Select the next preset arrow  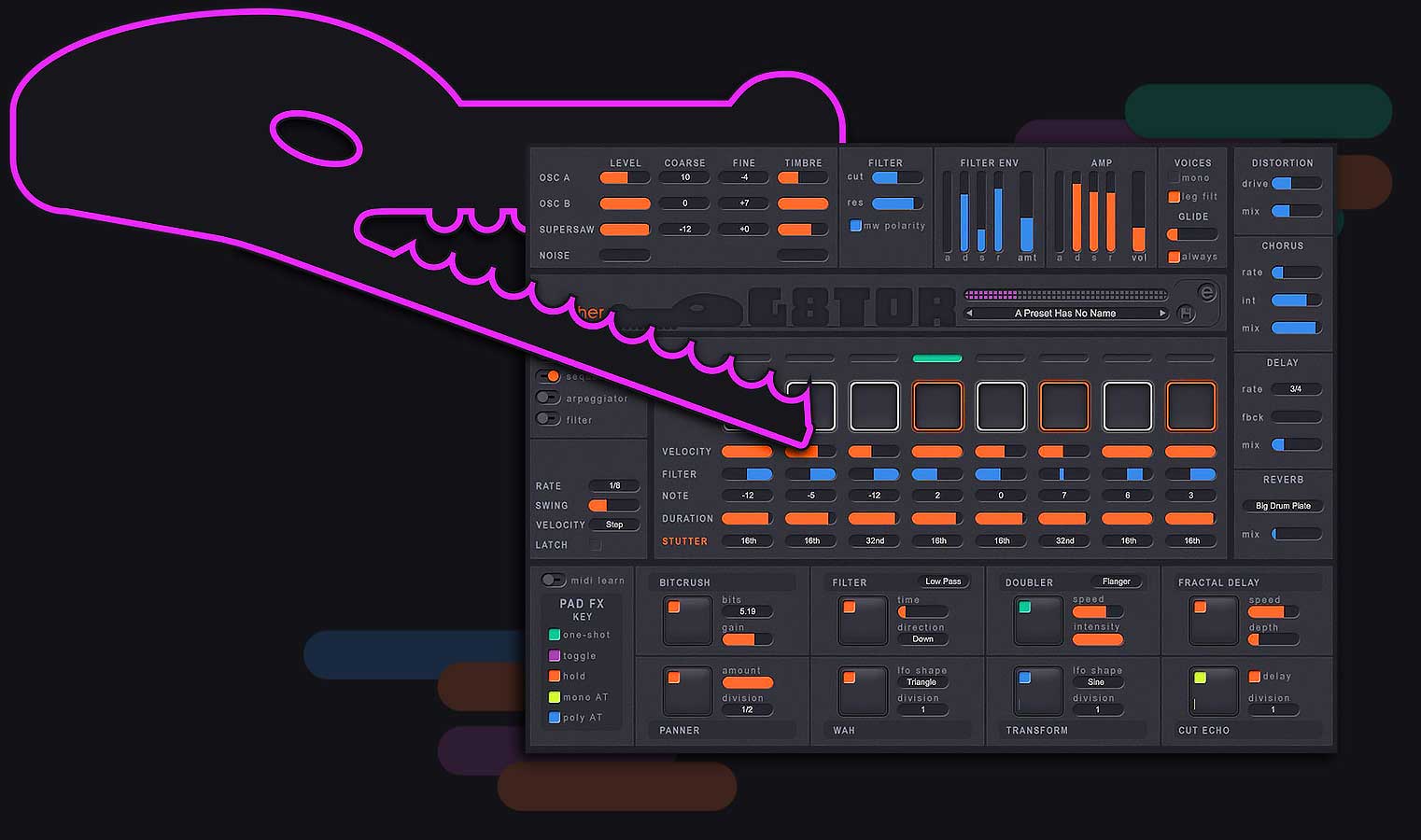tap(1162, 314)
